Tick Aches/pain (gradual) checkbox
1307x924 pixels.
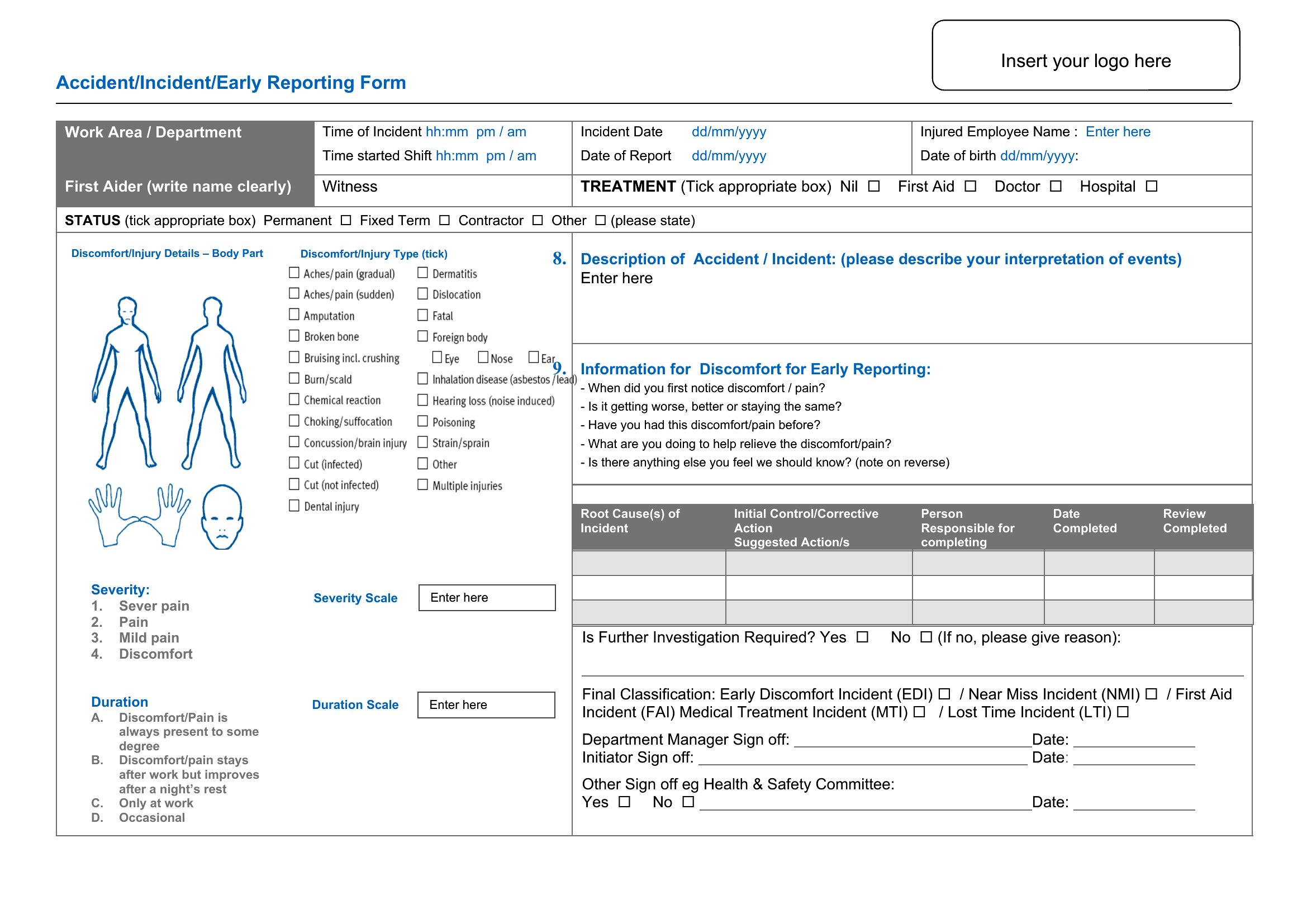(x=294, y=273)
